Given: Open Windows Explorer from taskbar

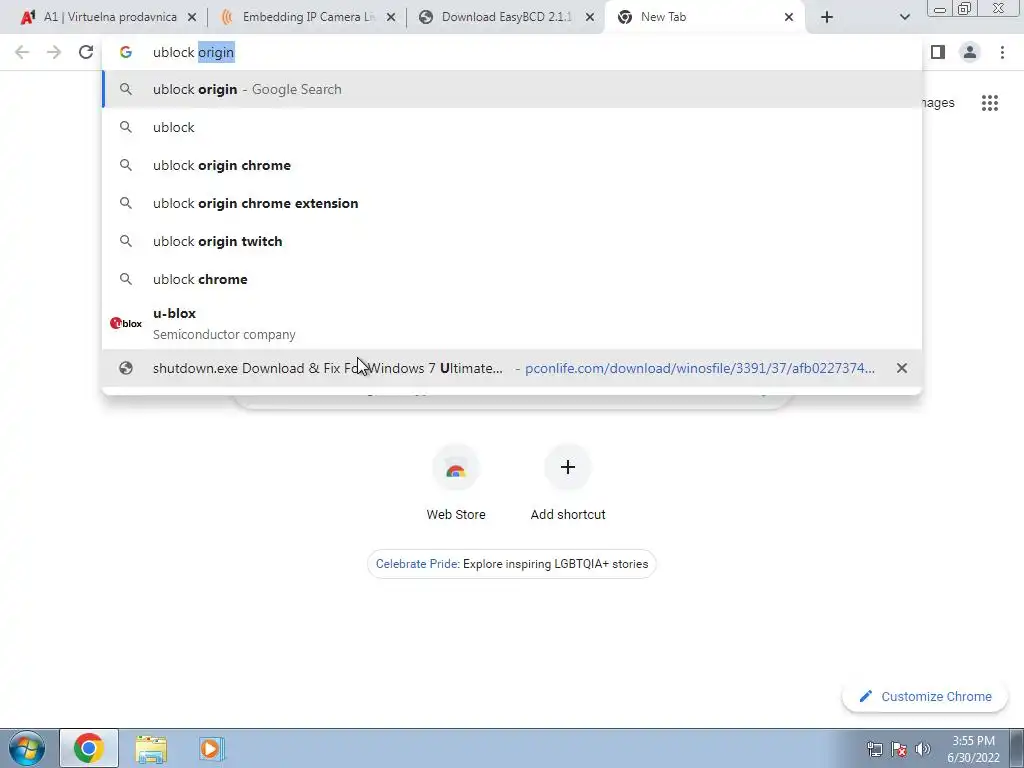Looking at the screenshot, I should (151, 748).
